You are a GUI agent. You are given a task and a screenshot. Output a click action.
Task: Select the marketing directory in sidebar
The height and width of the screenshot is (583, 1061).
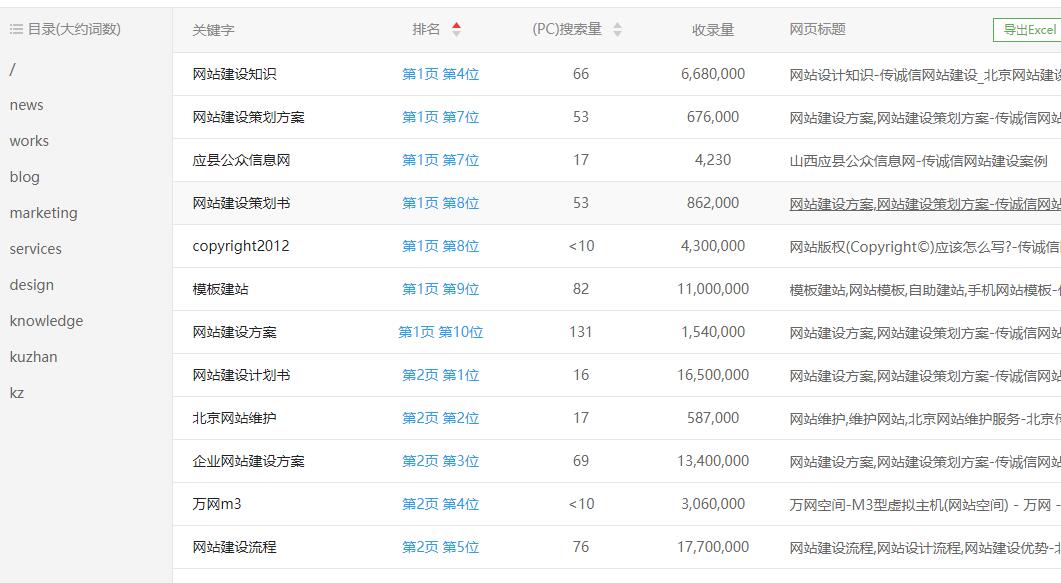point(43,212)
